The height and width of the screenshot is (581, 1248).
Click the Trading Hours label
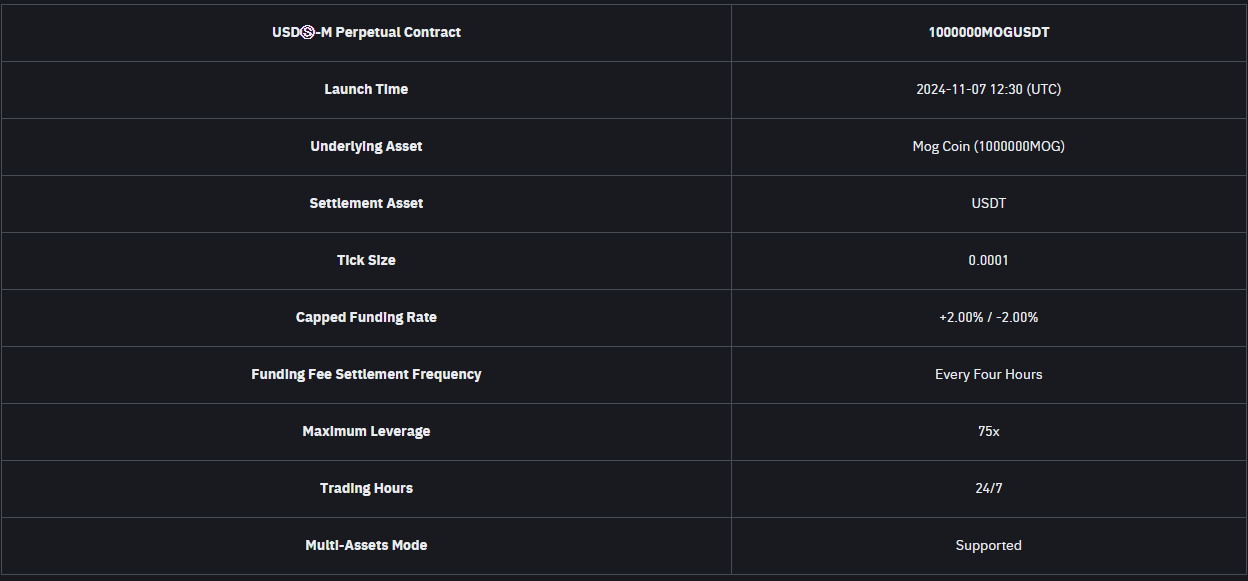(366, 488)
